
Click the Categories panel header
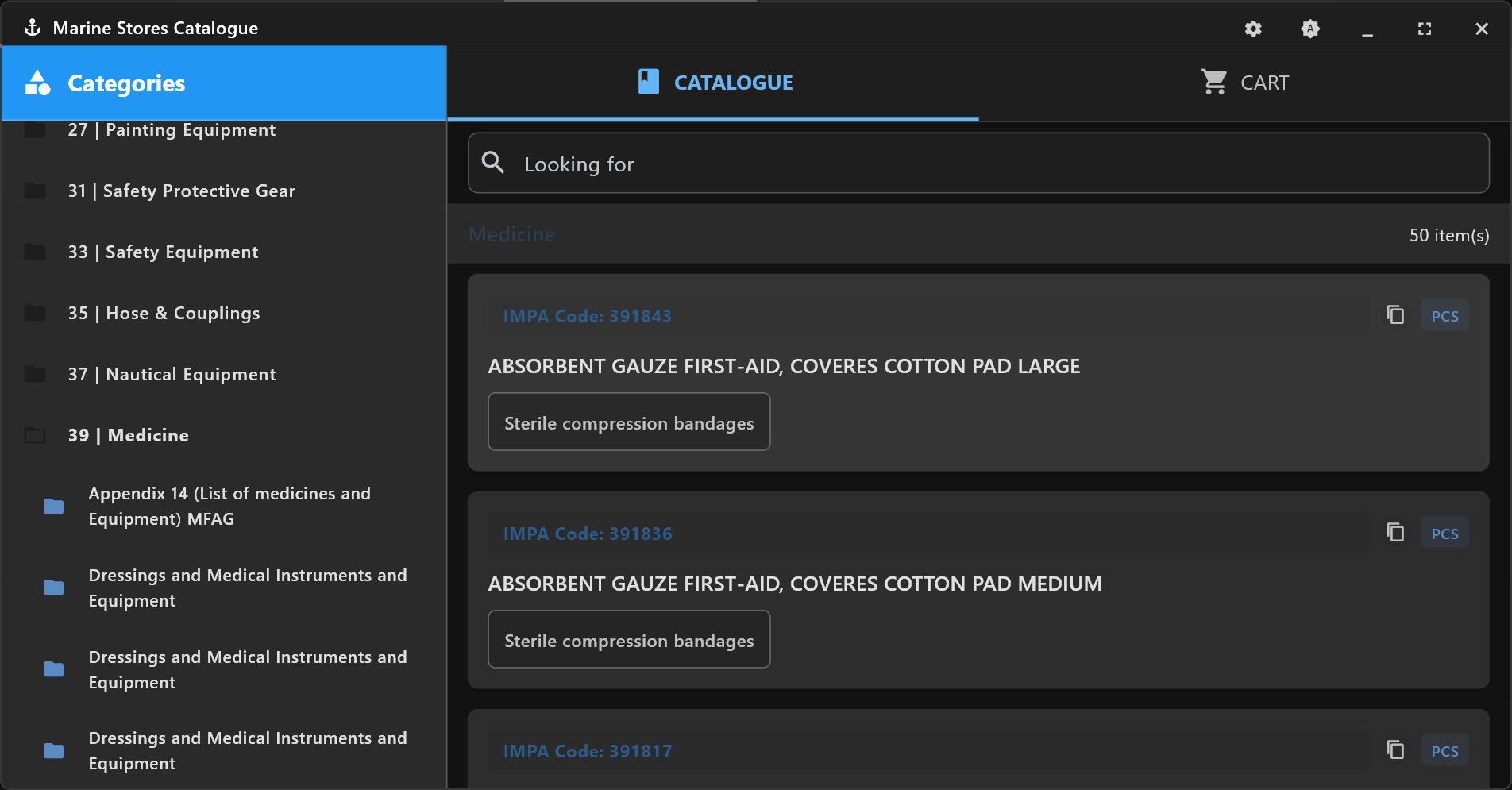pos(224,83)
